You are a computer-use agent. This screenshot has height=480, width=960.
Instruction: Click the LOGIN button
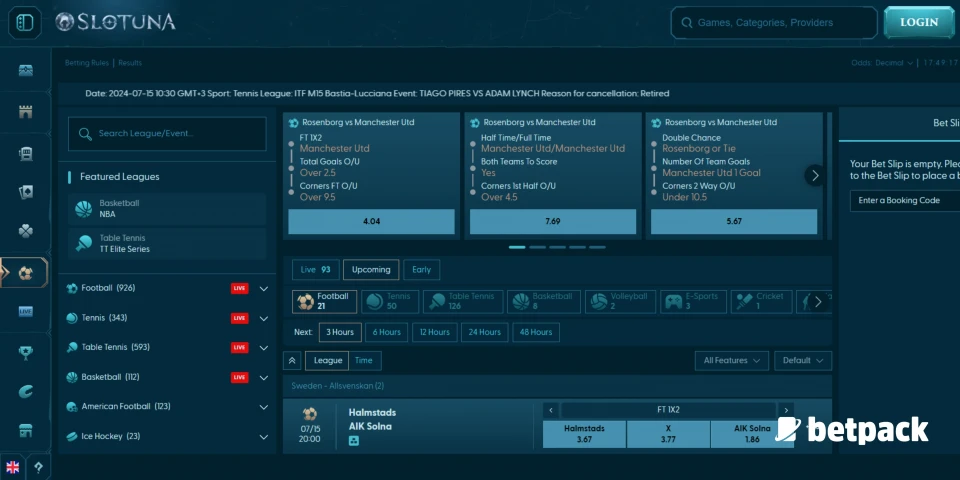point(919,22)
